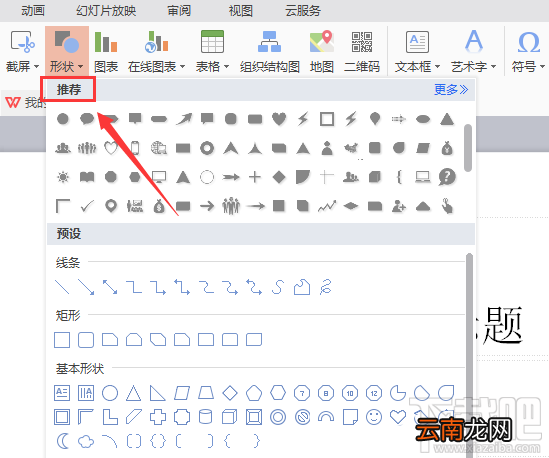Open the 在线图表 online chart icon
Image resolution: width=549 pixels, height=458 pixels.
point(157,42)
